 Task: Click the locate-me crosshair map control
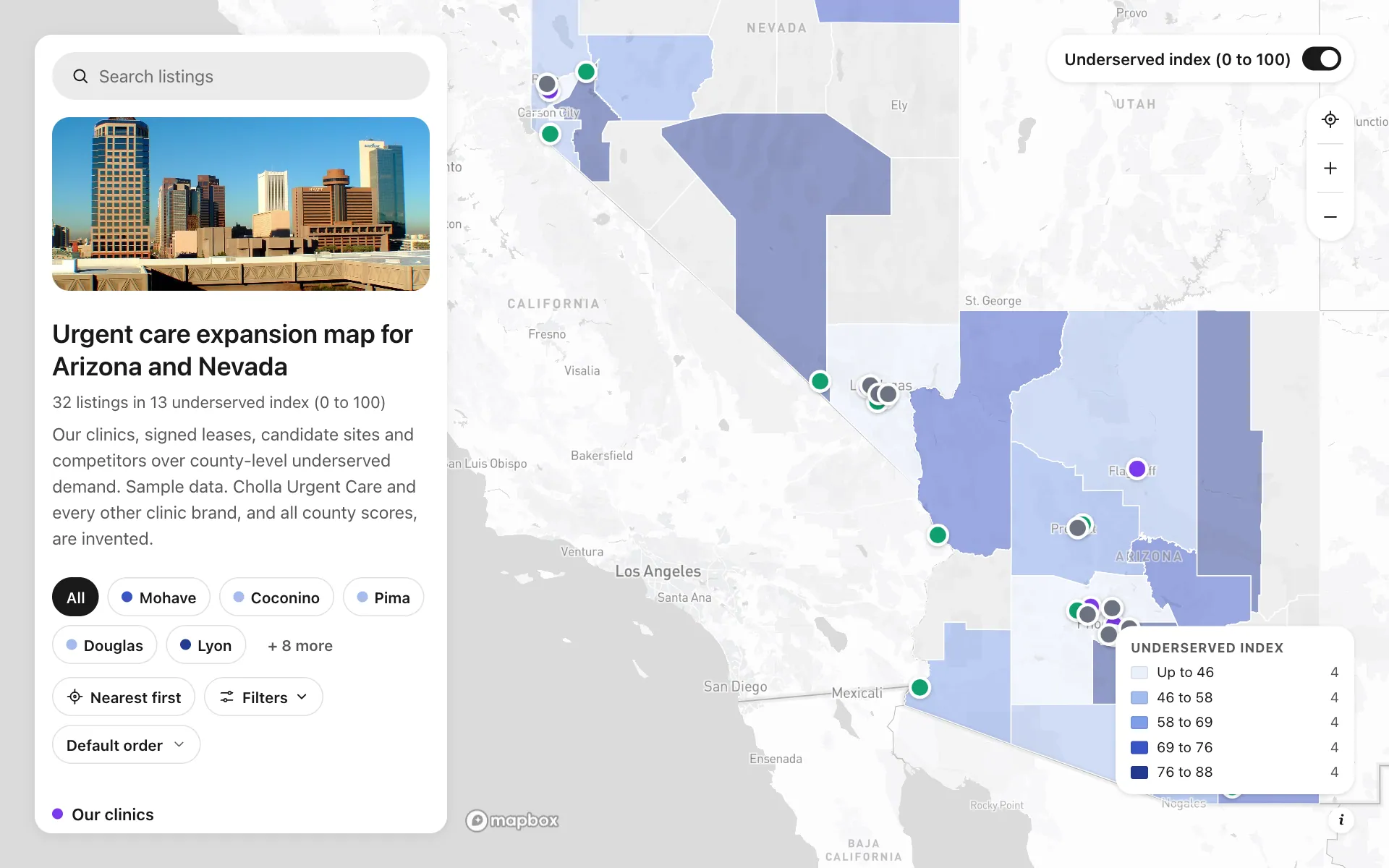1330,119
